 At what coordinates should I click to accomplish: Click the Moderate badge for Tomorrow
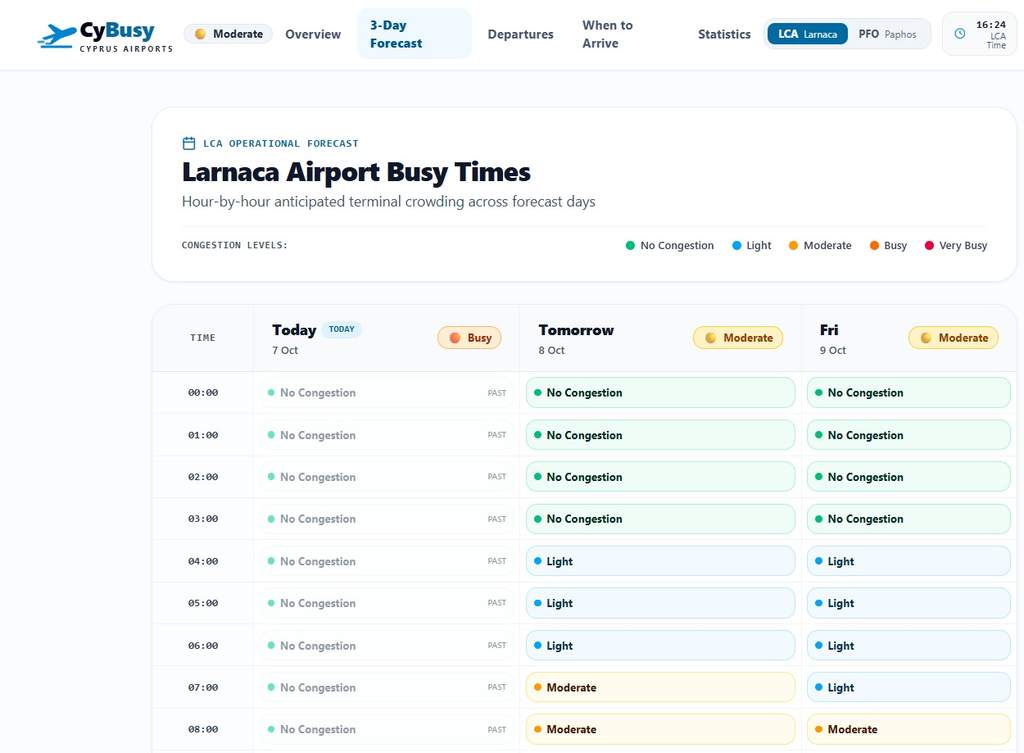738,338
